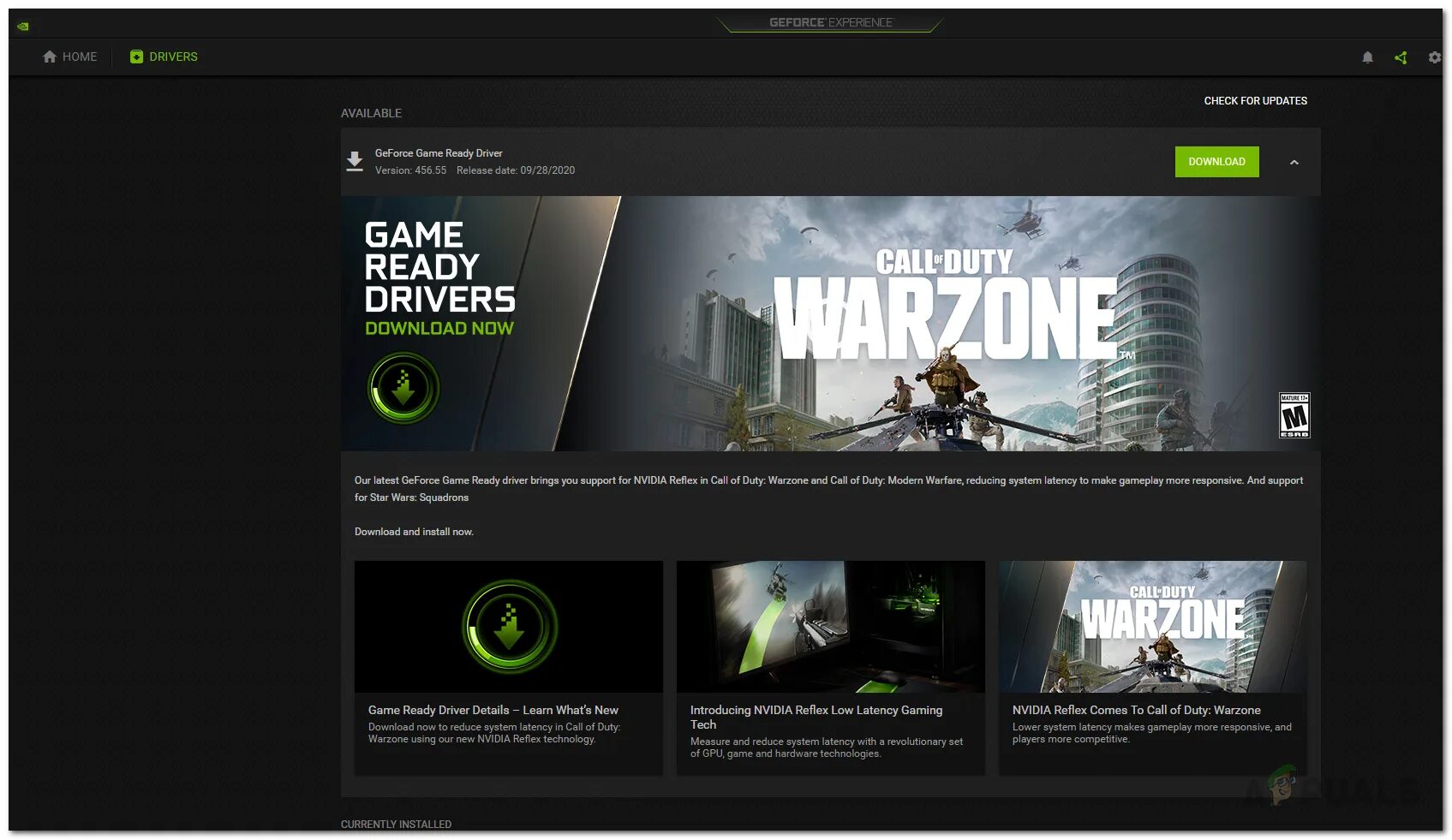Viewport: 1452px width, 840px height.
Task: Open 'NVIDIA Reflex Comes To Call of Duty: Warzone'
Action: [x=1137, y=710]
